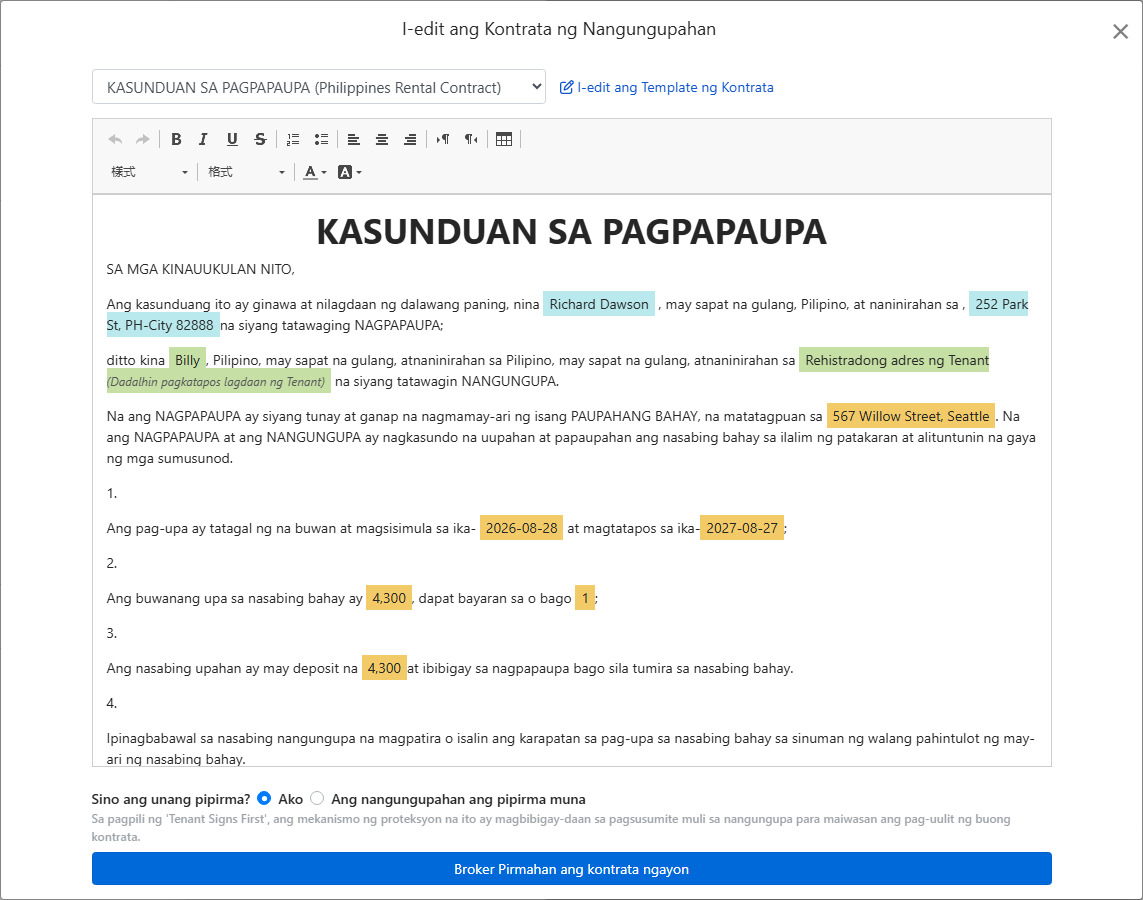Insert a table
This screenshot has height=900, width=1143.
[x=504, y=139]
